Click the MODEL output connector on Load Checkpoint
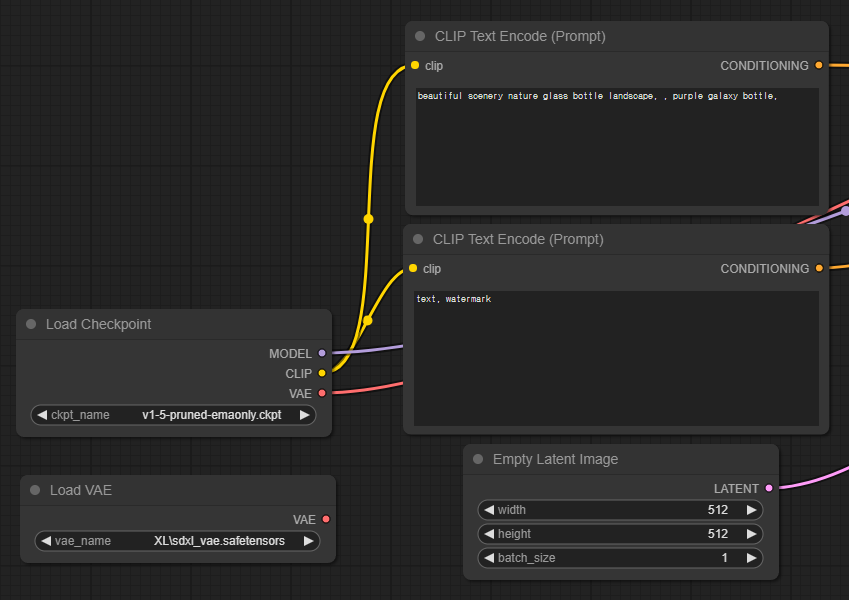This screenshot has height=600, width=849. pos(321,353)
